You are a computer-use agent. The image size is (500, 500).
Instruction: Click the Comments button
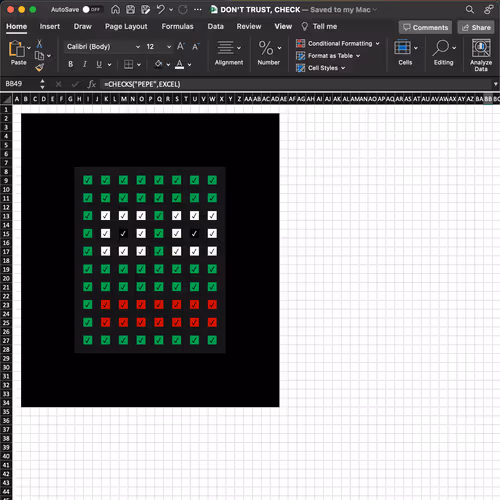coord(425,27)
